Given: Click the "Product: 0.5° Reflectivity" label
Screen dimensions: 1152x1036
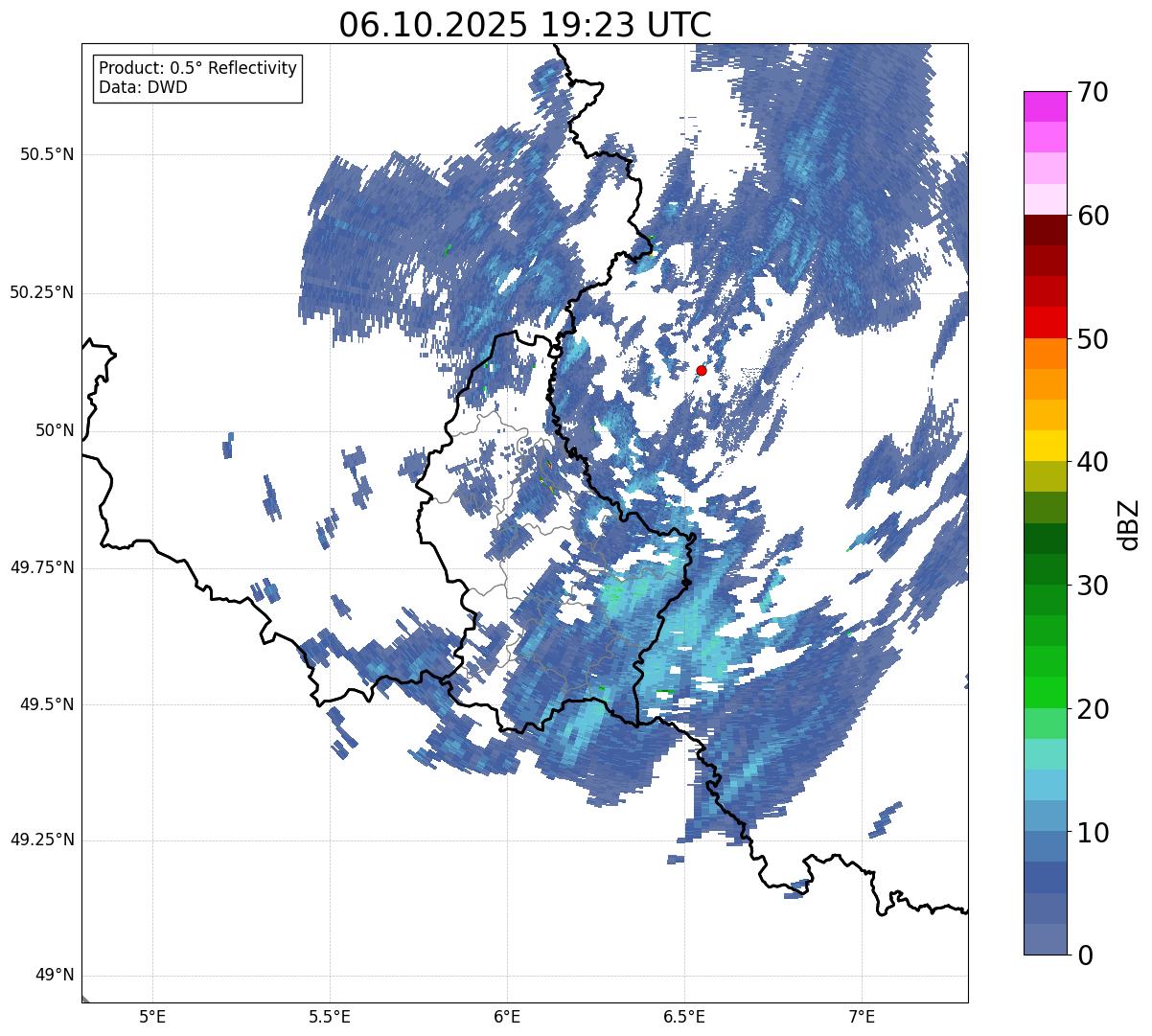Looking at the screenshot, I should [x=198, y=69].
